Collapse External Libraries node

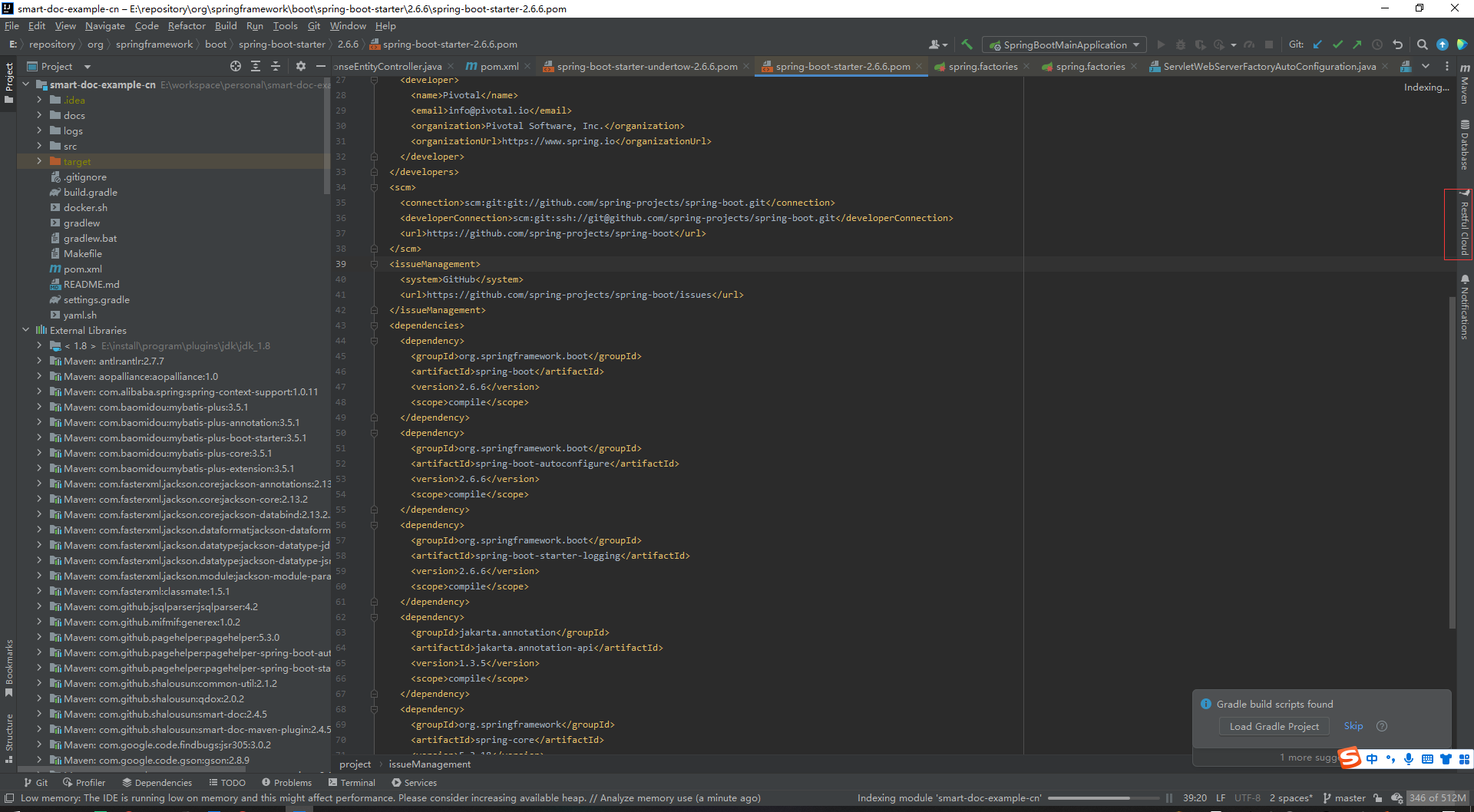[x=25, y=330]
